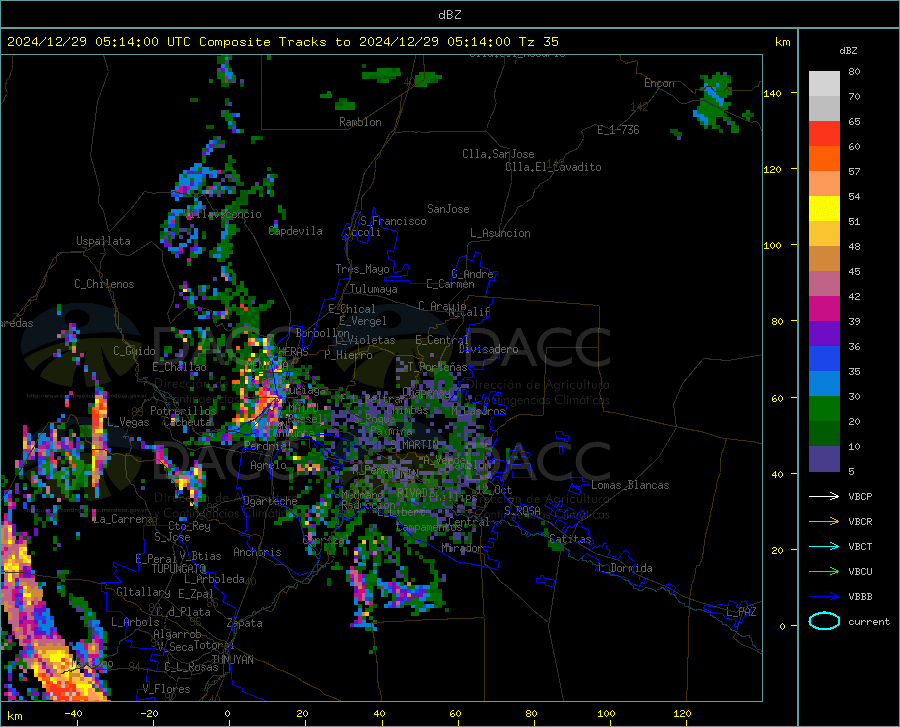
Task: Click the 'C_Chilenos' map label
Action: pyautogui.click(x=104, y=284)
